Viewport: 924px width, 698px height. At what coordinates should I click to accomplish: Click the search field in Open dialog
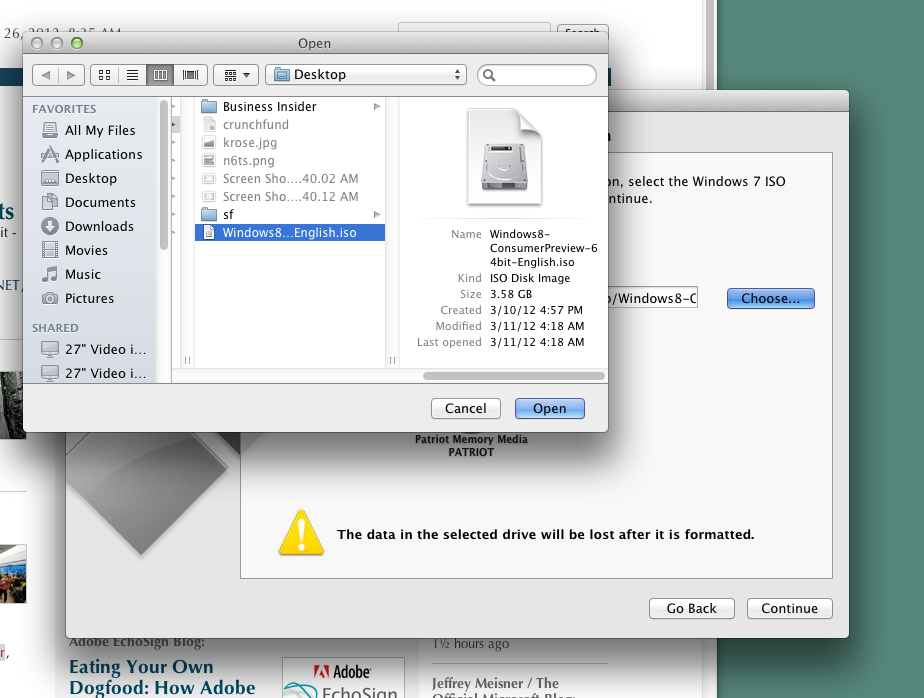point(537,75)
